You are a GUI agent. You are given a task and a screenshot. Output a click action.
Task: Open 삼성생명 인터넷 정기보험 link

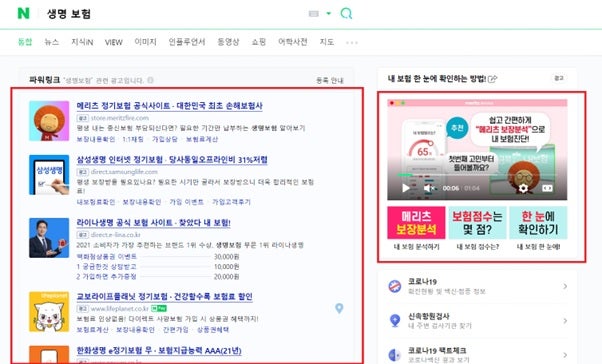point(172,159)
